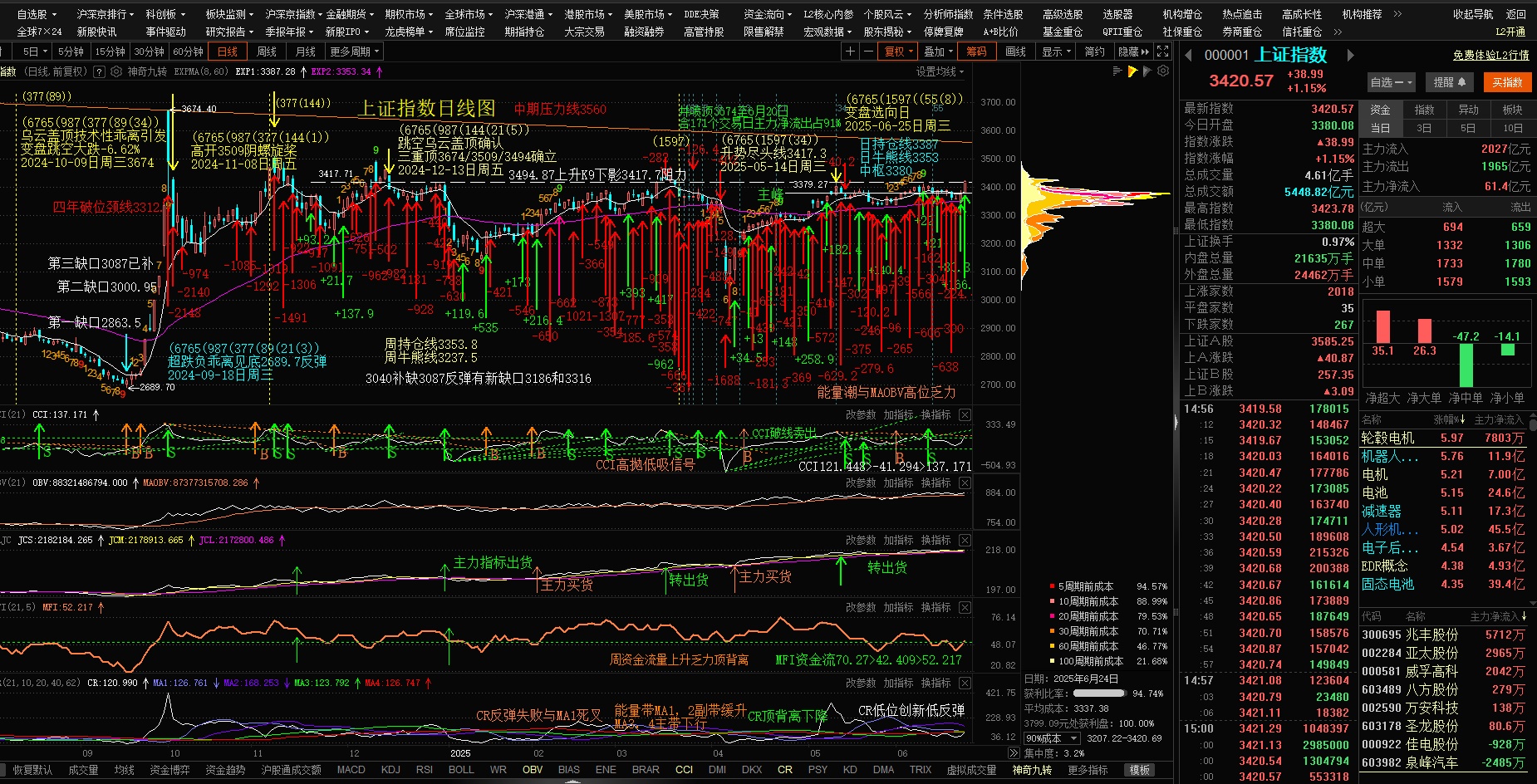Click the help question mark beside 前复权
This screenshot has width=1537, height=784.
[99, 71]
